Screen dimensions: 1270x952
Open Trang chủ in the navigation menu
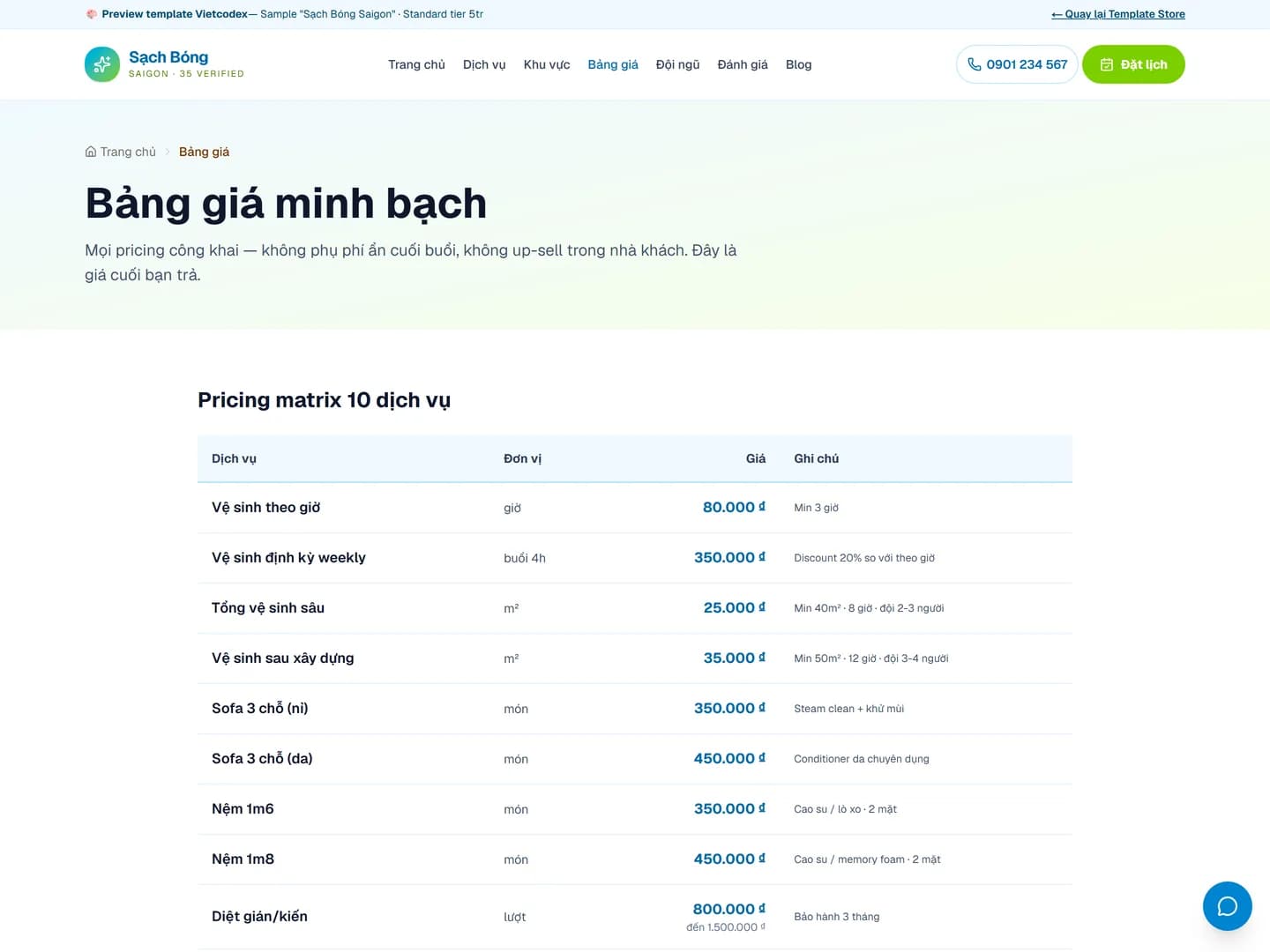(x=416, y=64)
